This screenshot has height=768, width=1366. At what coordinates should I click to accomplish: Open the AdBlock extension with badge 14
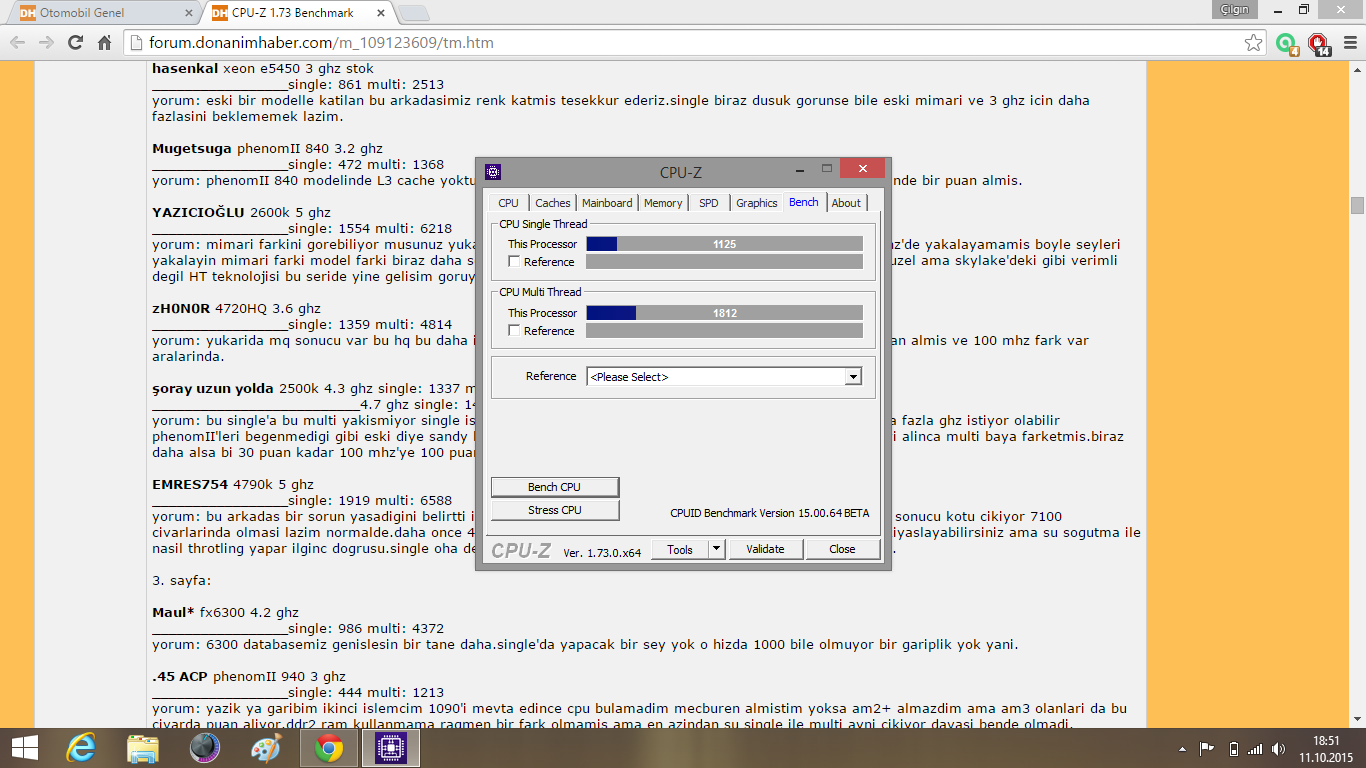point(1319,44)
